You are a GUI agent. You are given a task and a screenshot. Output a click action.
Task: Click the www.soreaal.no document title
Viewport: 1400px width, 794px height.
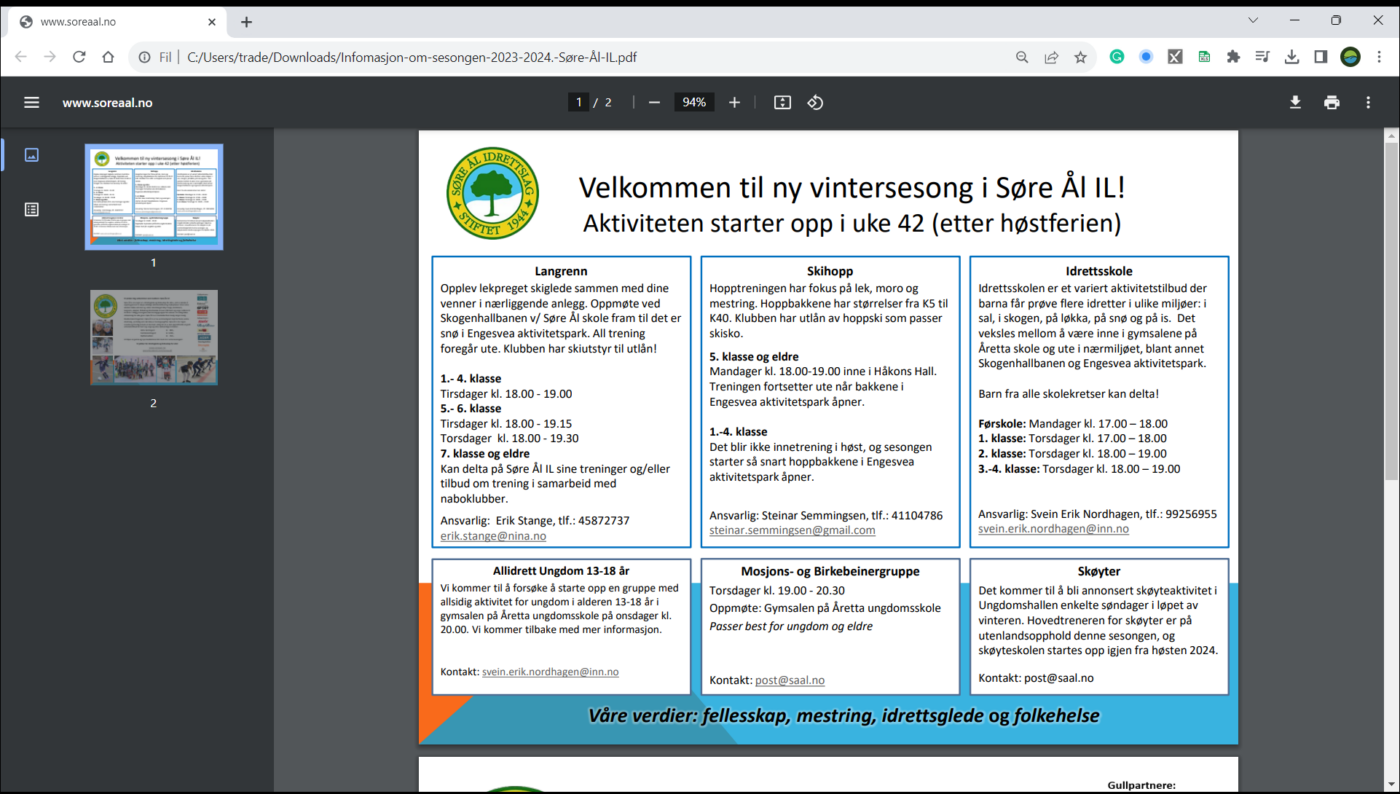[107, 102]
